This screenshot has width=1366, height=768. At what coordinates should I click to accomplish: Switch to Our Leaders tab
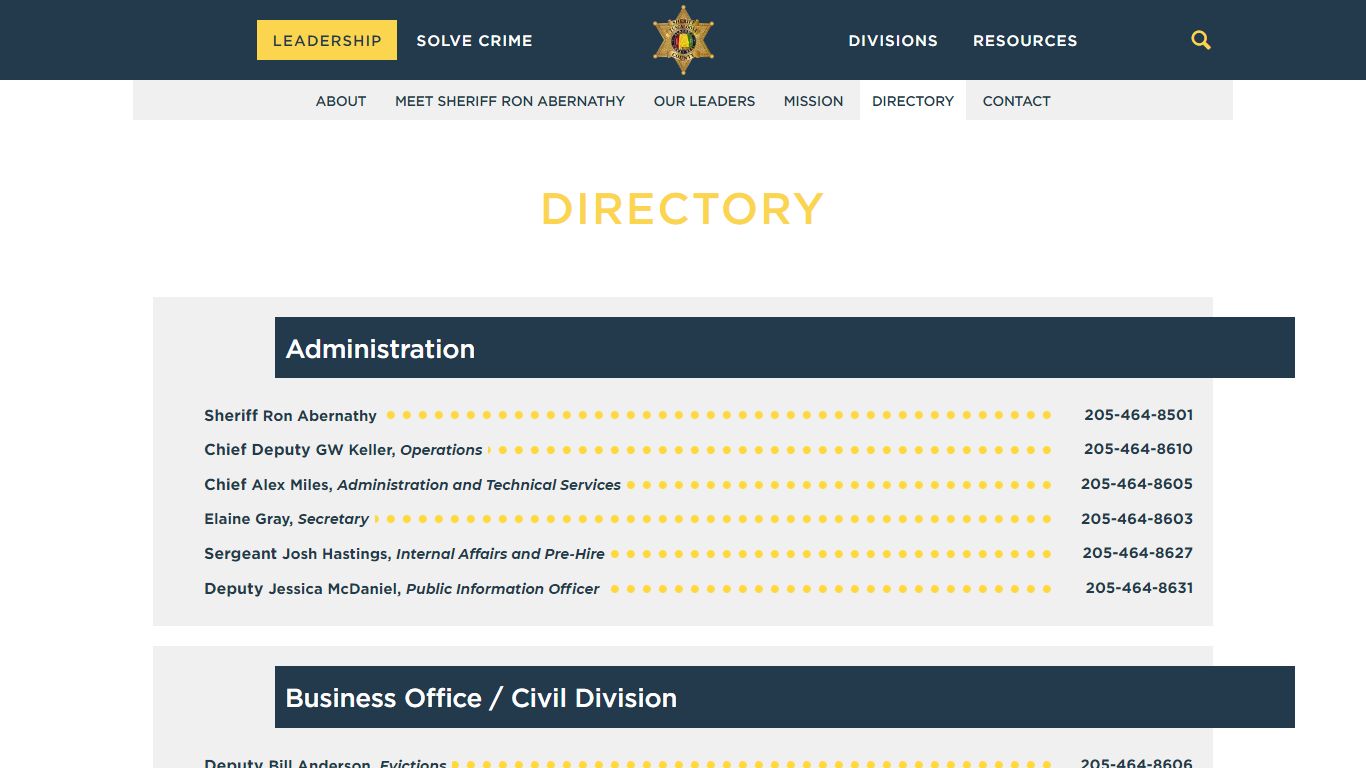tap(704, 101)
